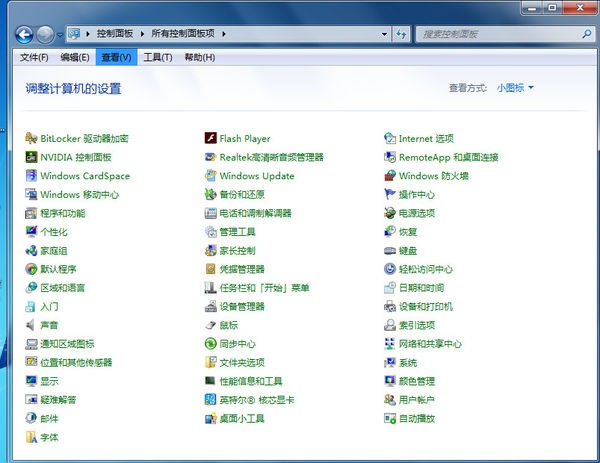Expand the 小图标 view mode dropdown

pyautogui.click(x=516, y=88)
